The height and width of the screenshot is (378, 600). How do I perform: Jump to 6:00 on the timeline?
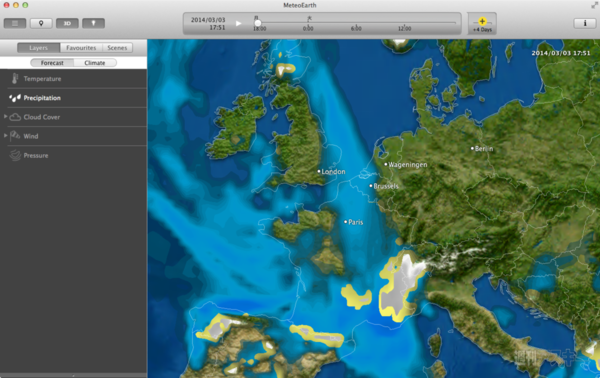356,28
